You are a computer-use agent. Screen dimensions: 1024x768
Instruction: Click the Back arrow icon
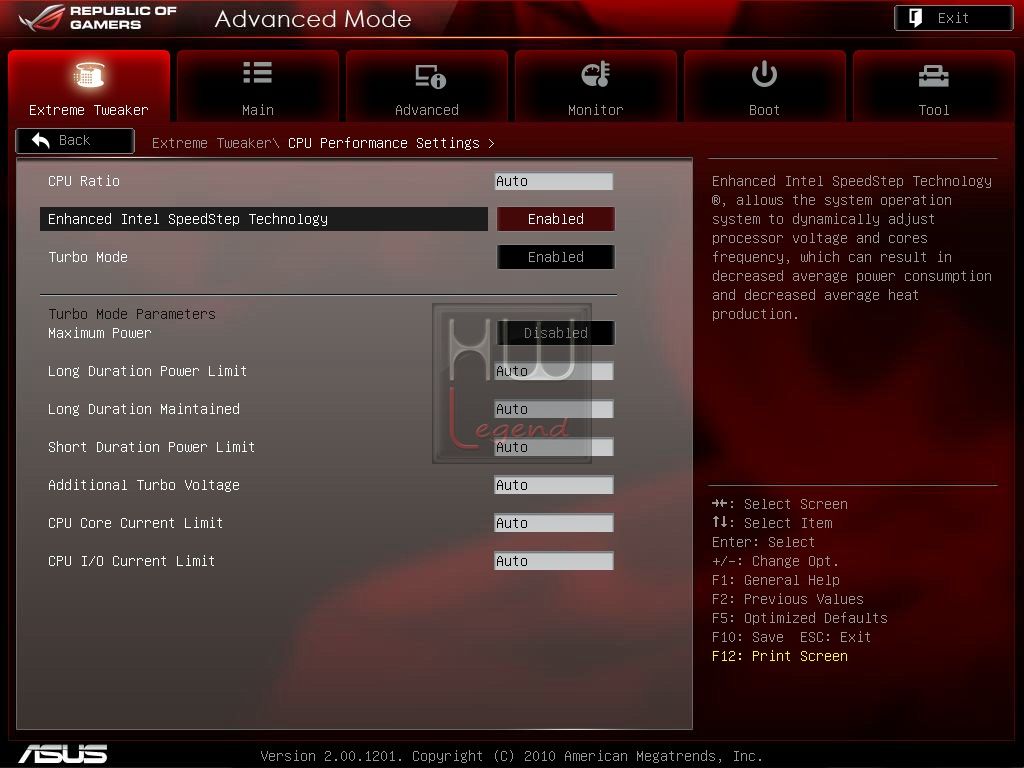coord(40,140)
